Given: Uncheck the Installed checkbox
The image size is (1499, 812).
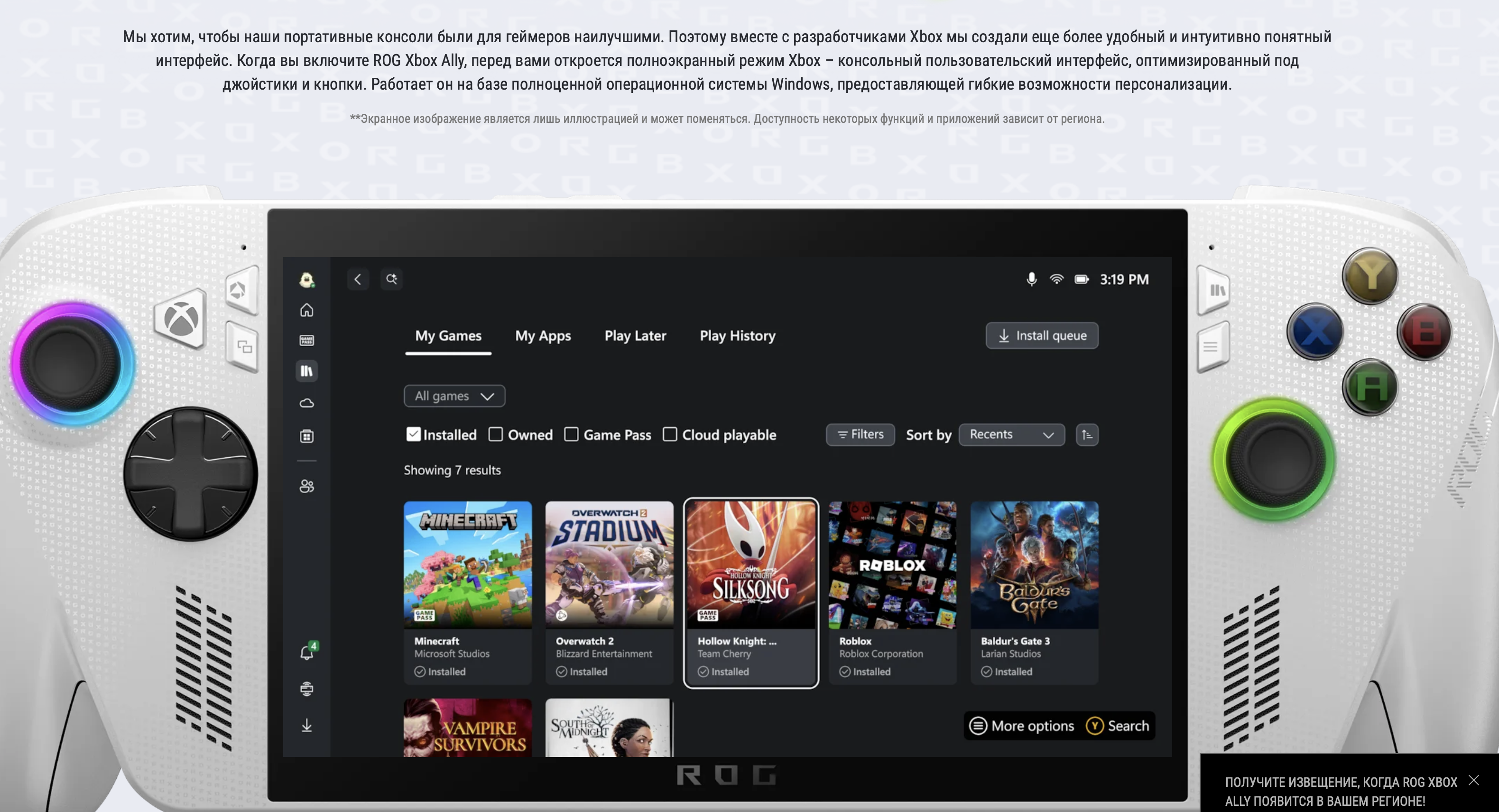Looking at the screenshot, I should 413,434.
